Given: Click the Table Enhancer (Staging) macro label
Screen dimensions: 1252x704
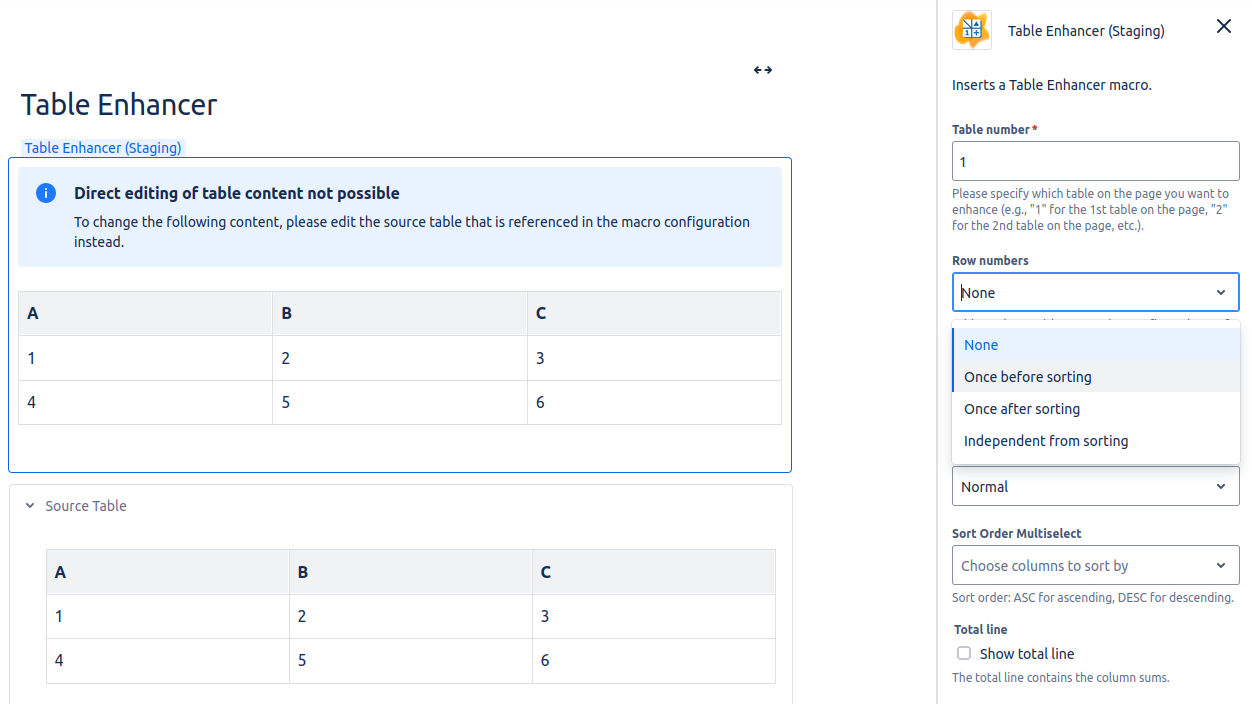Looking at the screenshot, I should tap(103, 148).
